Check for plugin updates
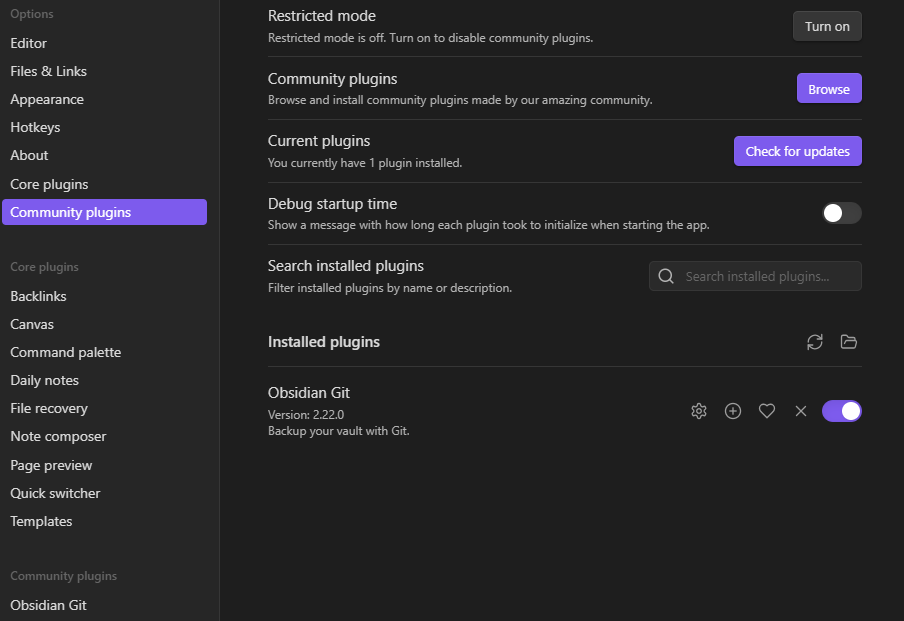904x621 pixels. tap(798, 151)
